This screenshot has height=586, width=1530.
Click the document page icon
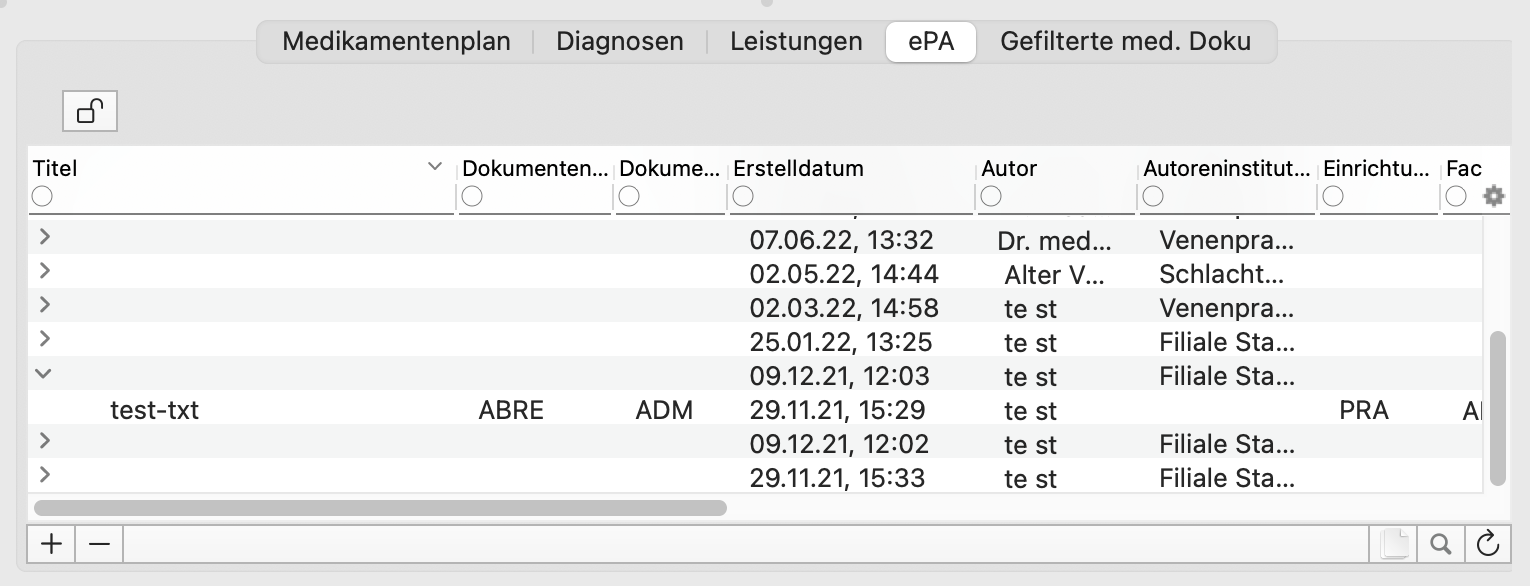(x=1393, y=544)
